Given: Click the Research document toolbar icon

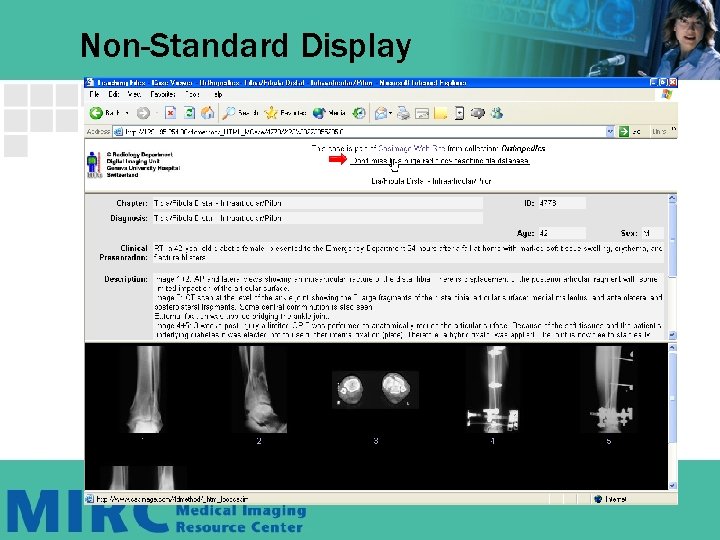Looking at the screenshot, I should (x=459, y=113).
